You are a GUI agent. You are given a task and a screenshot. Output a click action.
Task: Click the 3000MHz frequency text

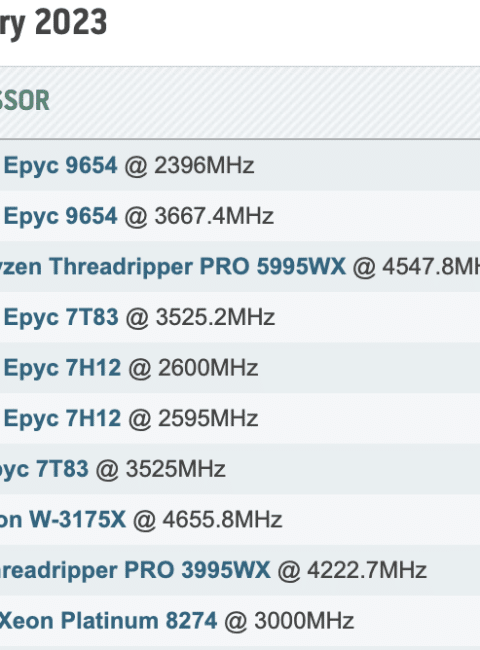tap(304, 621)
